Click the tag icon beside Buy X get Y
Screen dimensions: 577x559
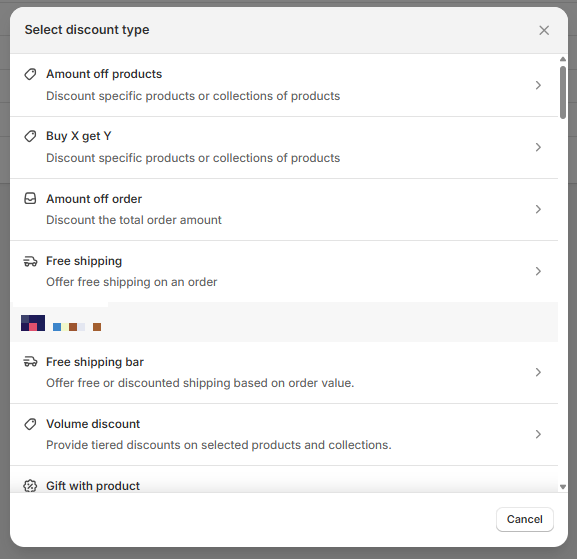click(30, 136)
